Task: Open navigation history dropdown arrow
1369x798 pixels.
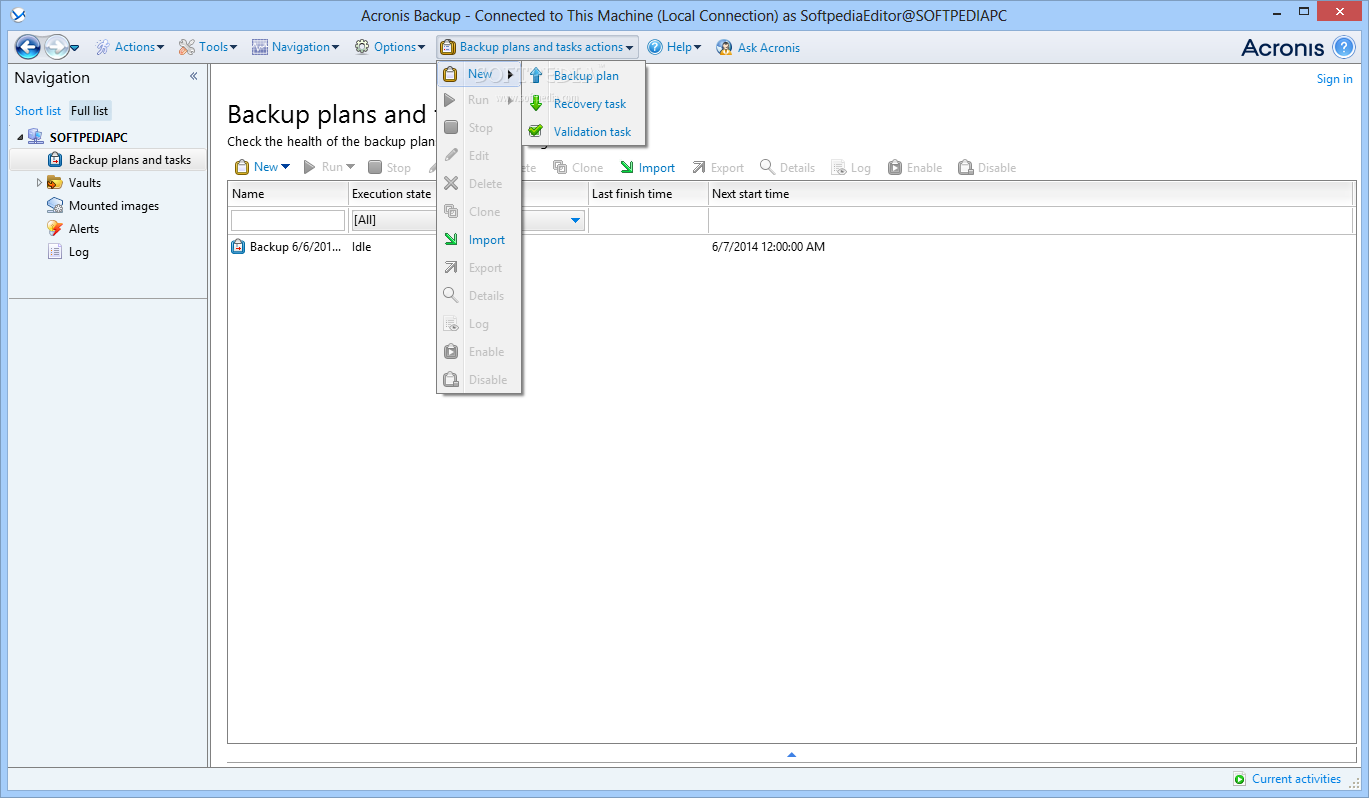Action: (75, 48)
